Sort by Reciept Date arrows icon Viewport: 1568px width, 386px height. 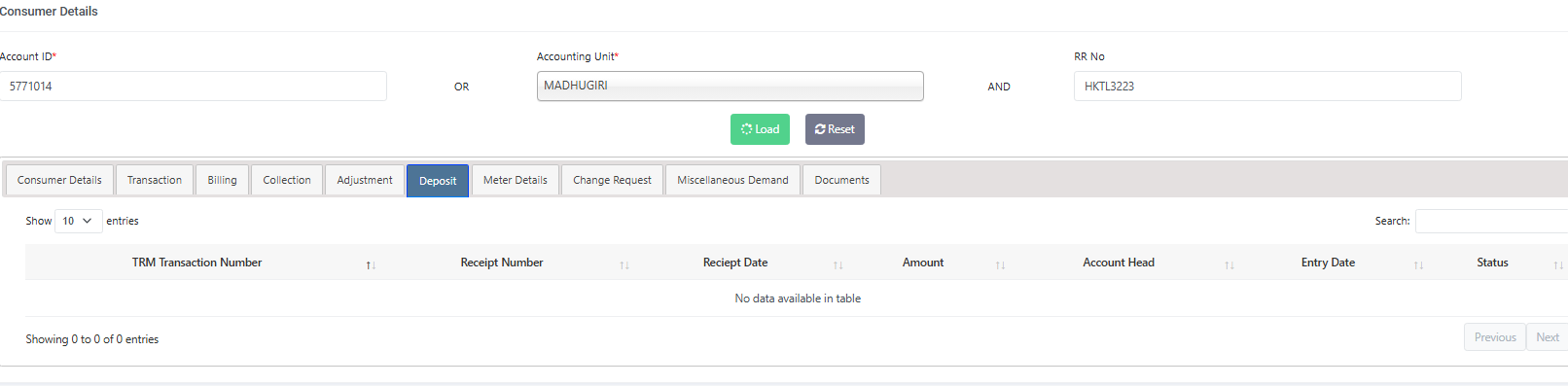[x=837, y=265]
